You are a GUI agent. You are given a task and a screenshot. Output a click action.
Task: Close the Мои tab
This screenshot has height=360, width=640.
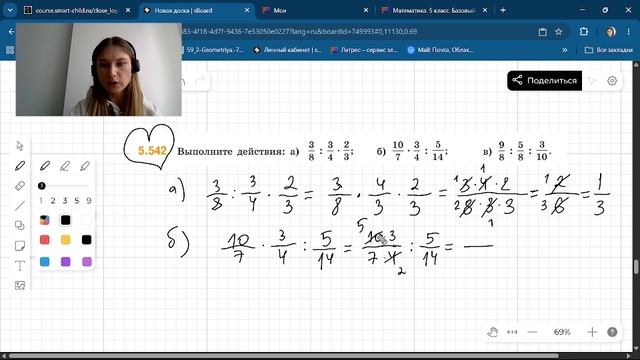[366, 10]
